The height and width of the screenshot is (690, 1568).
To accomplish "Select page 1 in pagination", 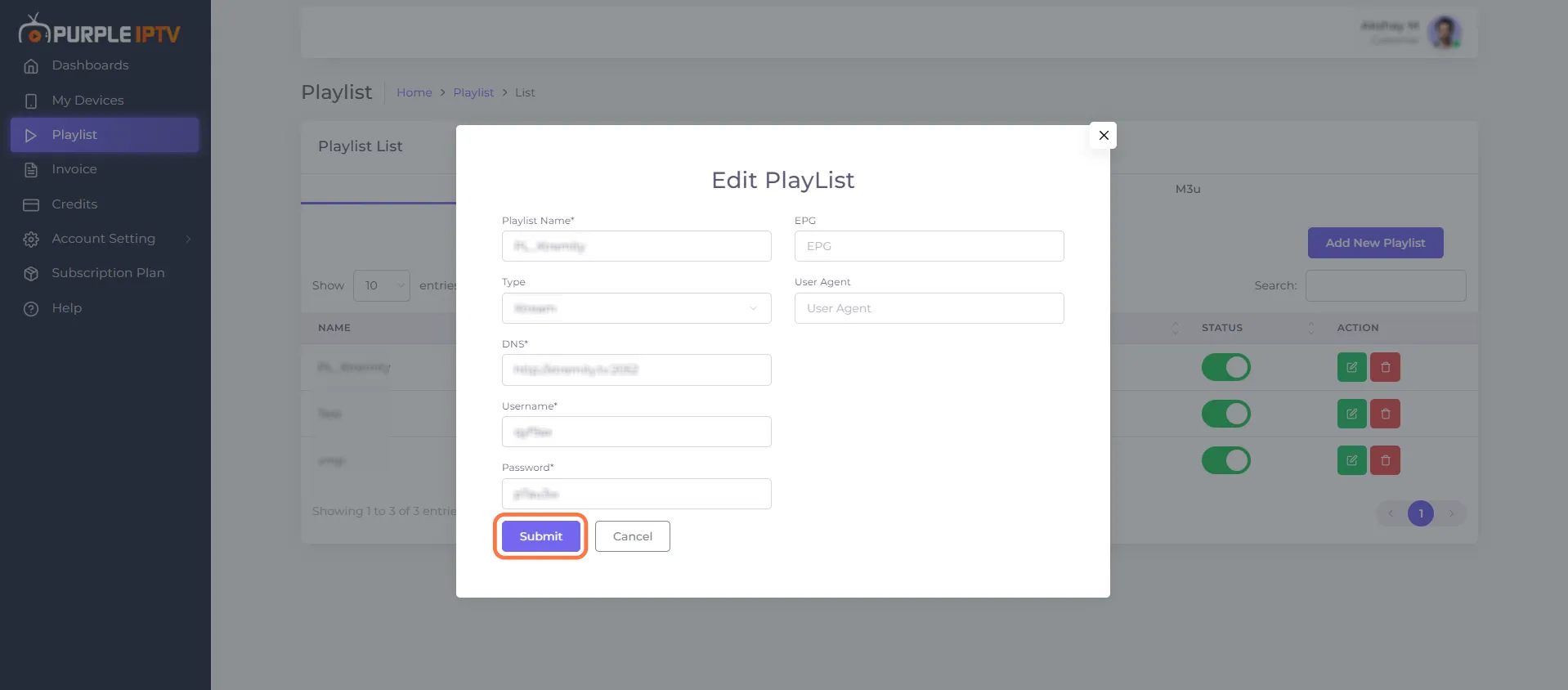I will tap(1421, 513).
